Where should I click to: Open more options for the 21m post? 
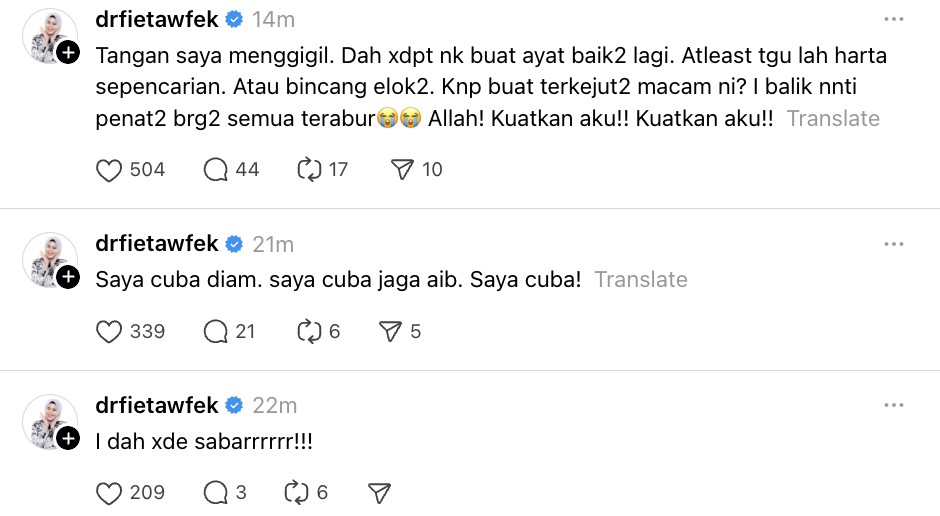pos(893,245)
